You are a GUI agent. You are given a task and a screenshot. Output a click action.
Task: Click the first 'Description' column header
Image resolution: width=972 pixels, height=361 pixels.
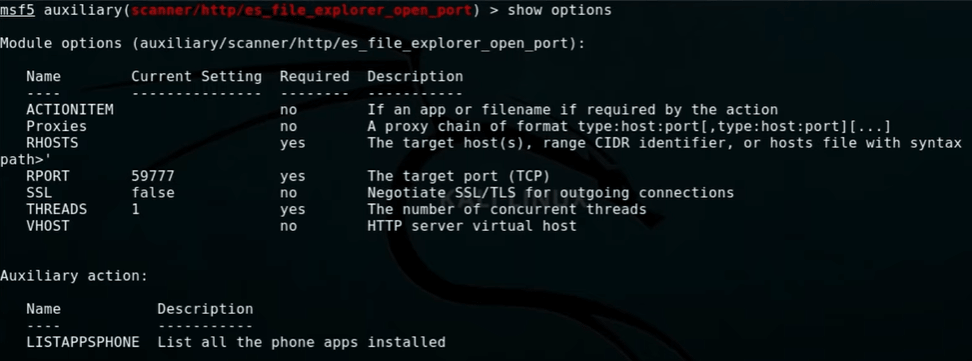pos(415,77)
